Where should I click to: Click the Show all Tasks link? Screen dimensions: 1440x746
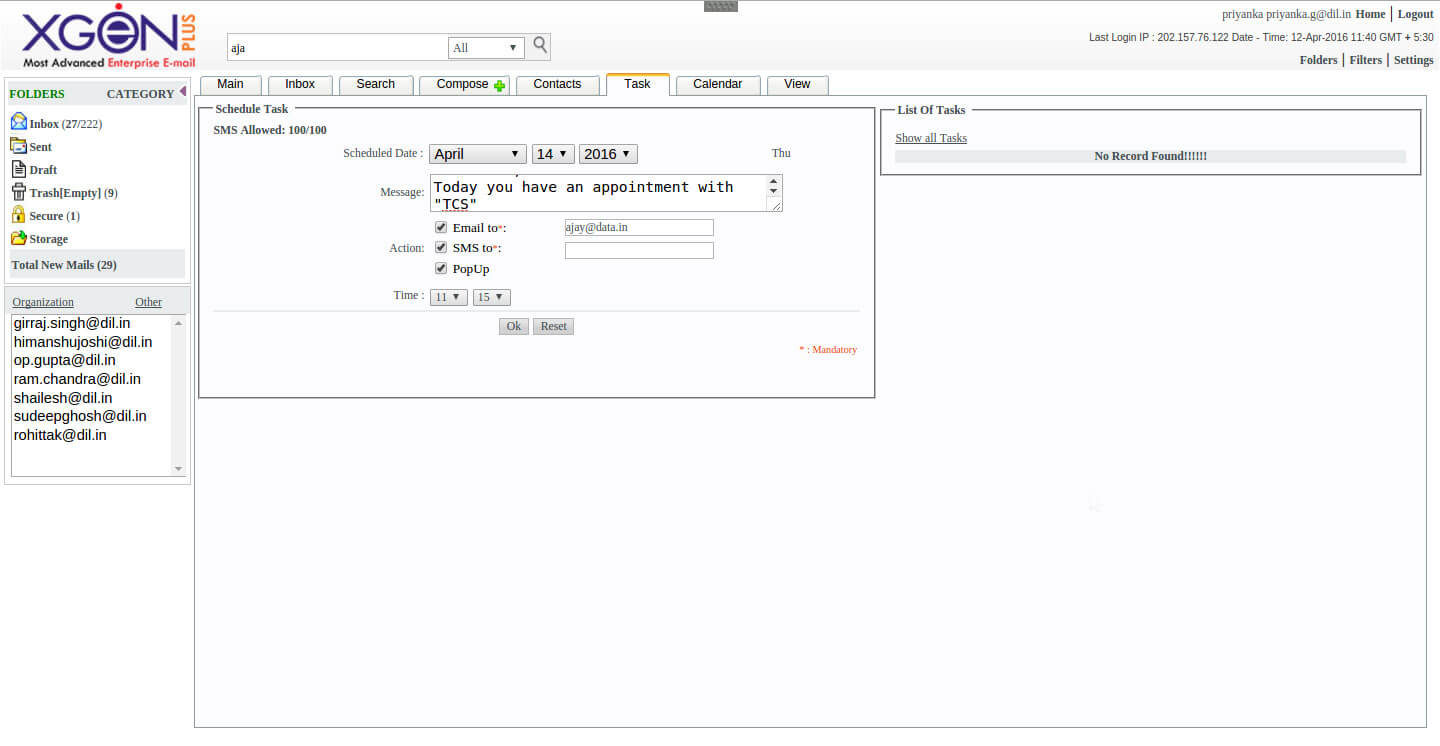coord(931,138)
